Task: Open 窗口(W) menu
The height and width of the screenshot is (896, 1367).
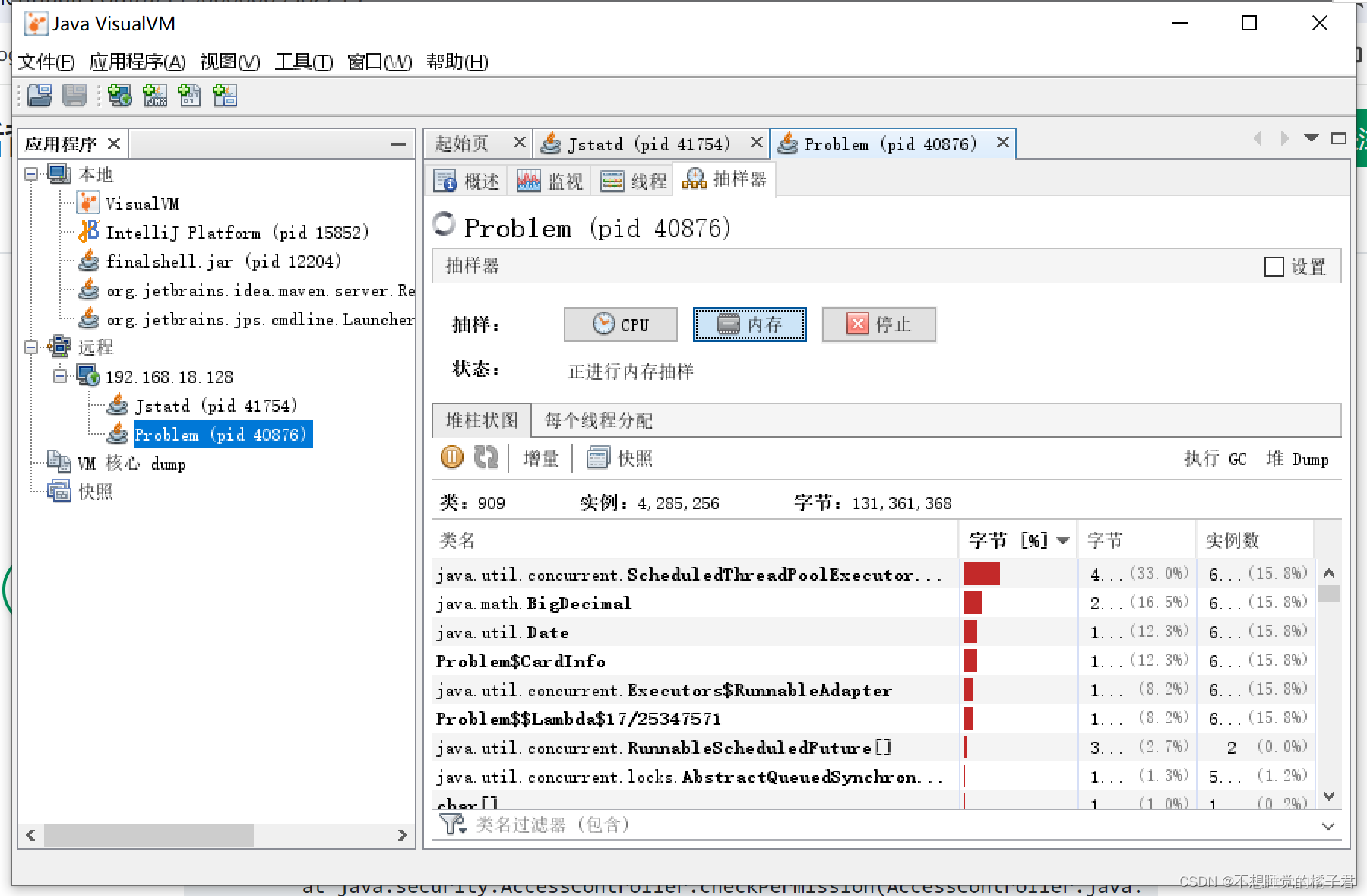Action: pos(379,62)
